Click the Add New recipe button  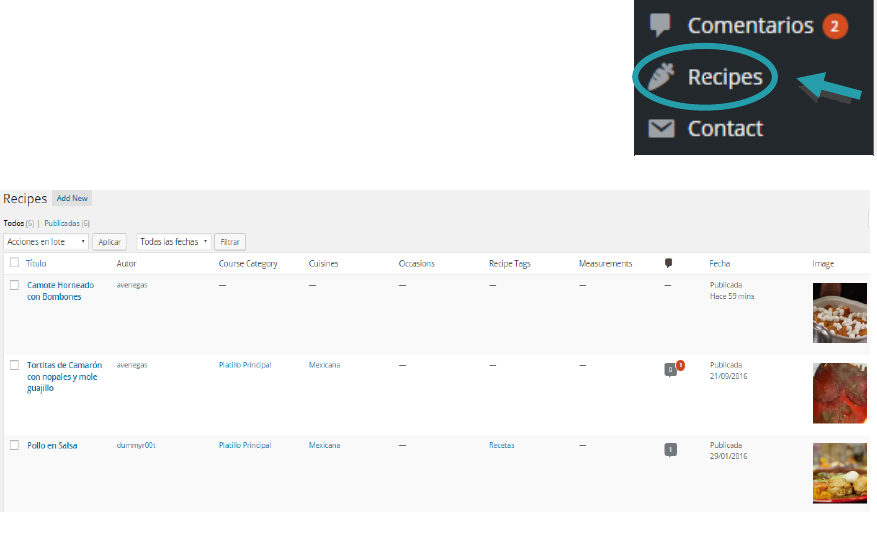click(72, 198)
